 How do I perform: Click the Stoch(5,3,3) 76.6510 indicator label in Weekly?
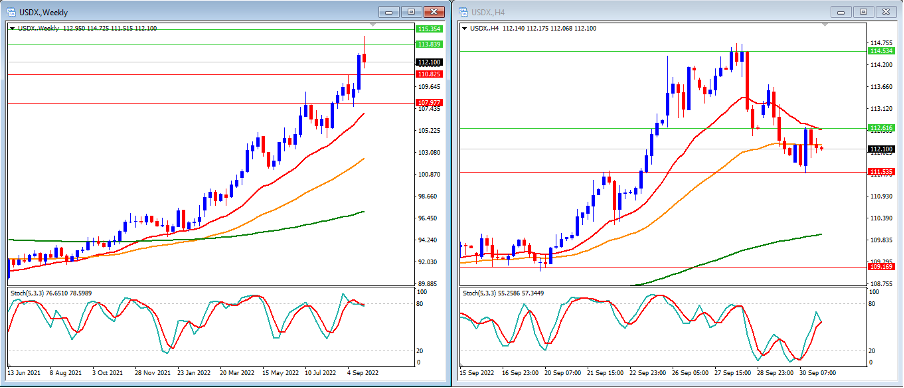(x=51, y=293)
